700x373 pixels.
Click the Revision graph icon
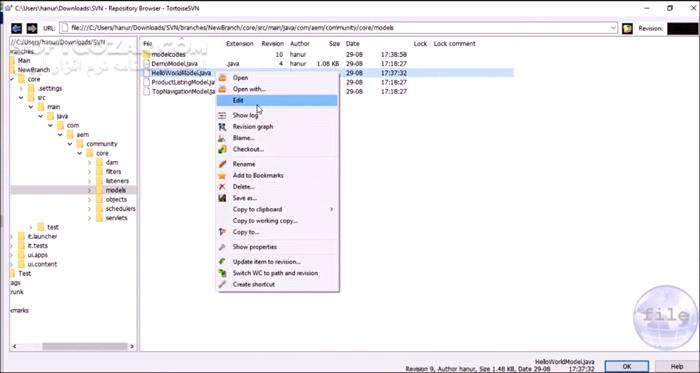coord(222,127)
